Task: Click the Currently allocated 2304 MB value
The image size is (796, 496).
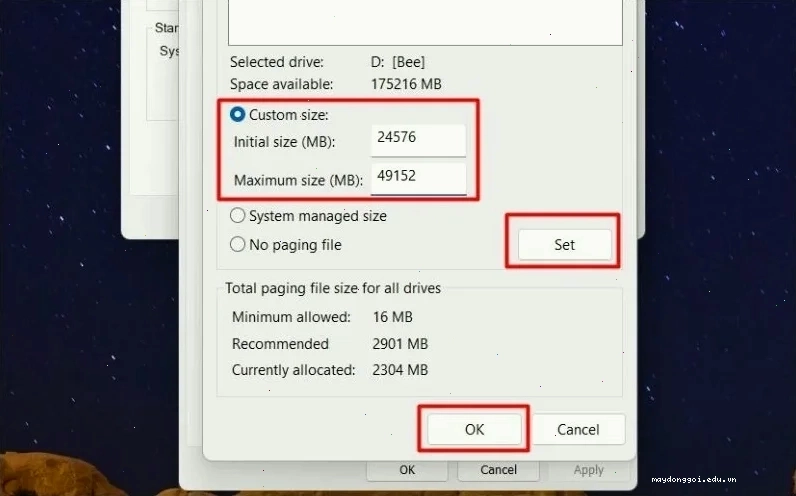Action: (x=400, y=370)
